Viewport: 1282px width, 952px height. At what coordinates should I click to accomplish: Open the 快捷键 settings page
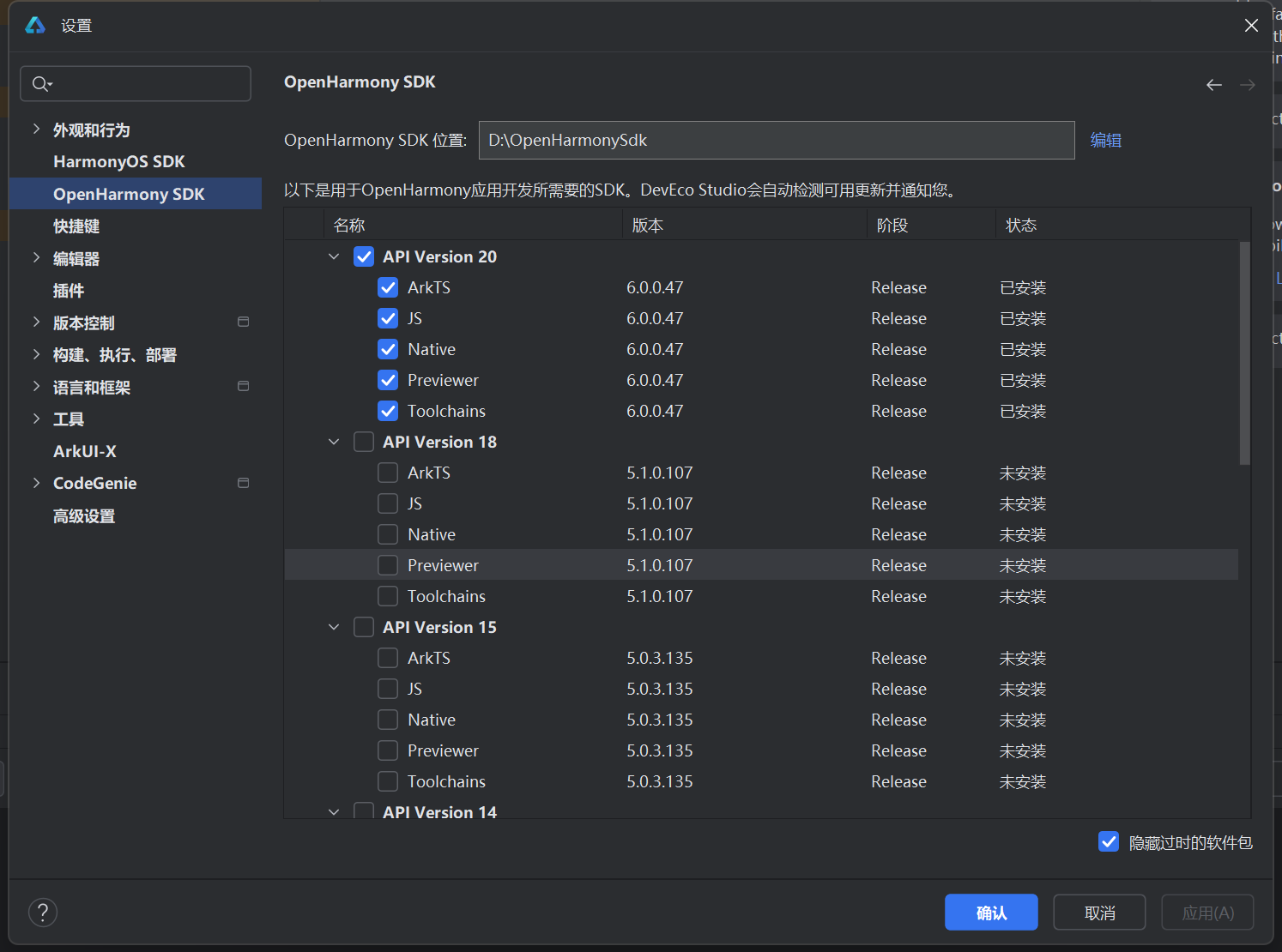coord(76,226)
